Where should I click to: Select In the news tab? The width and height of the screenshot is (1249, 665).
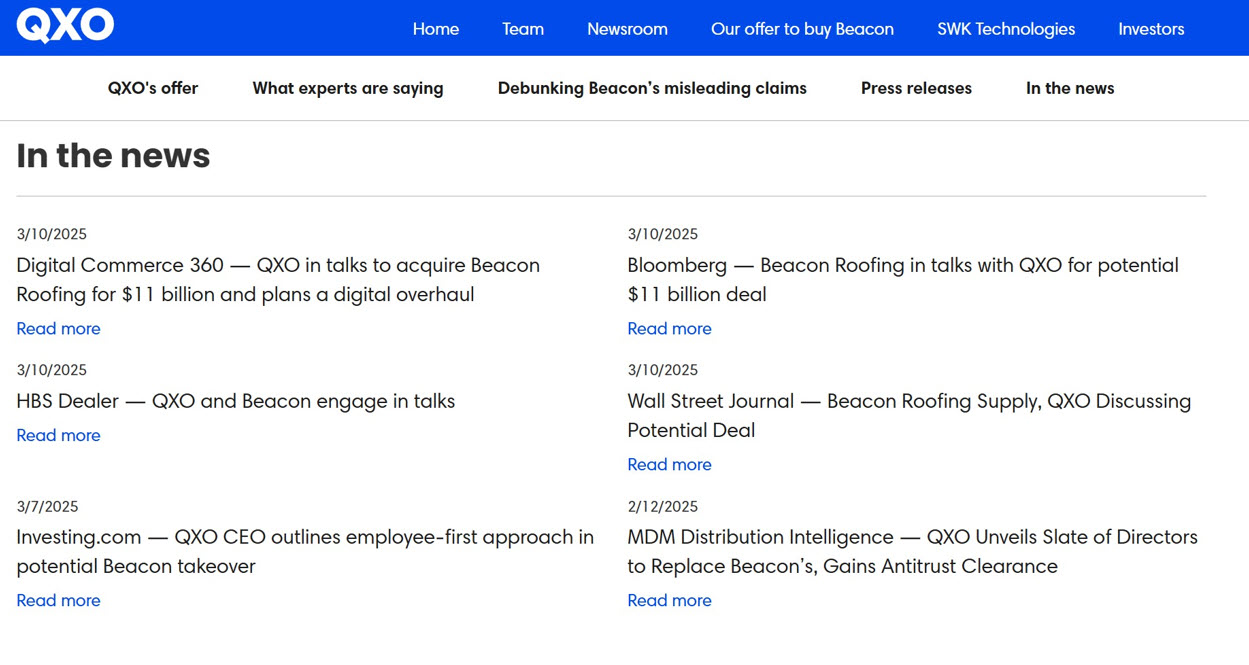coord(1069,88)
